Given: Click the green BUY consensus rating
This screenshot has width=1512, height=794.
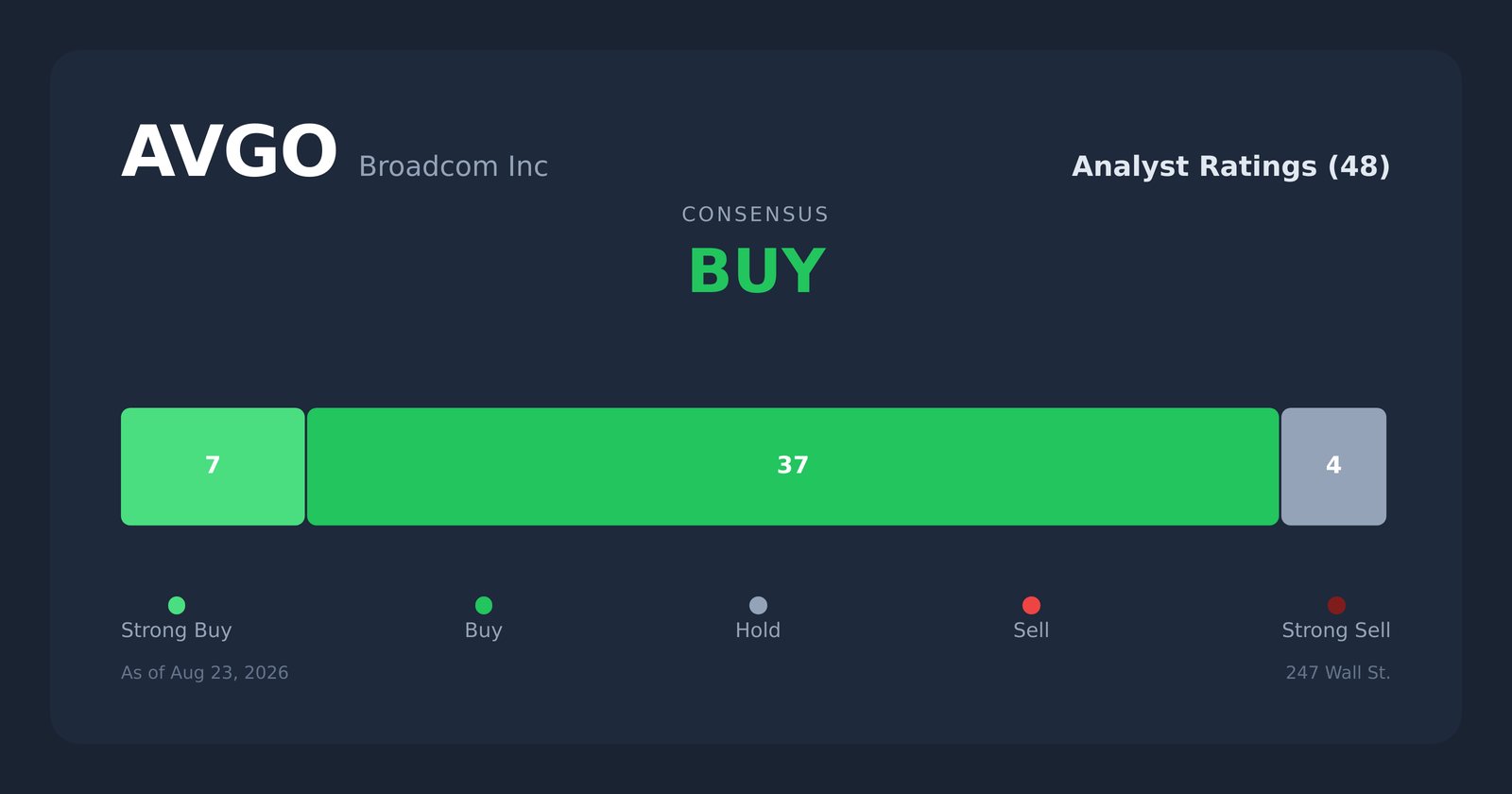Looking at the screenshot, I should point(757,272).
